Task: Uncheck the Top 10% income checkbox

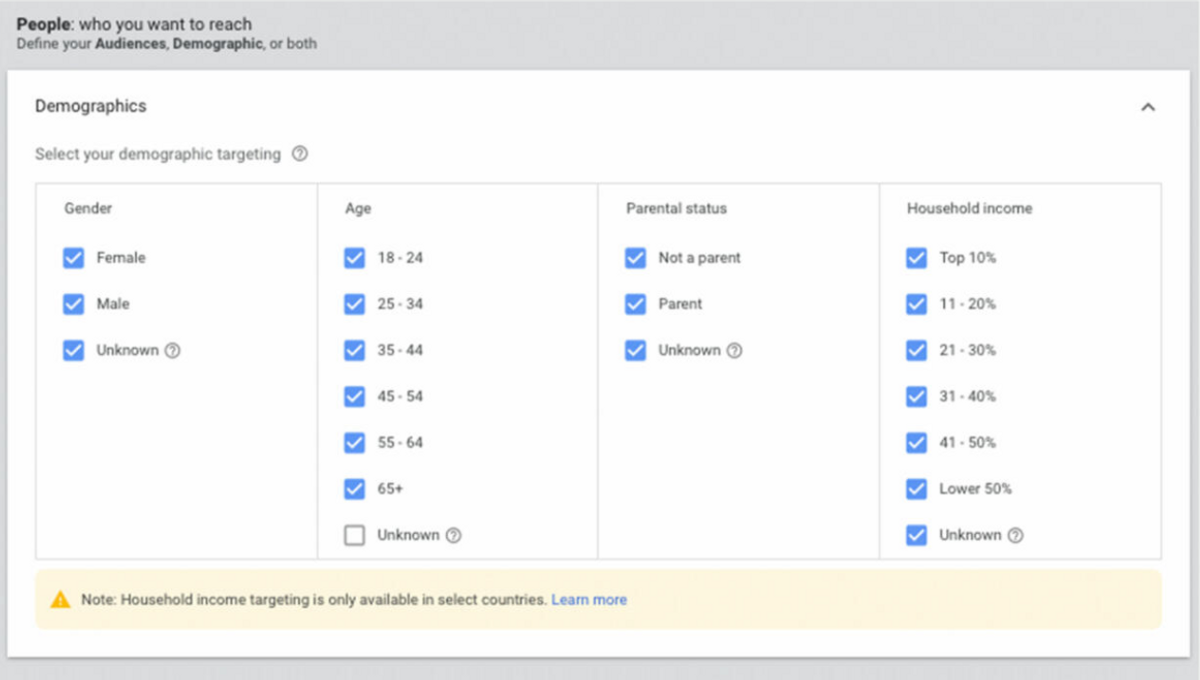Action: click(x=916, y=258)
